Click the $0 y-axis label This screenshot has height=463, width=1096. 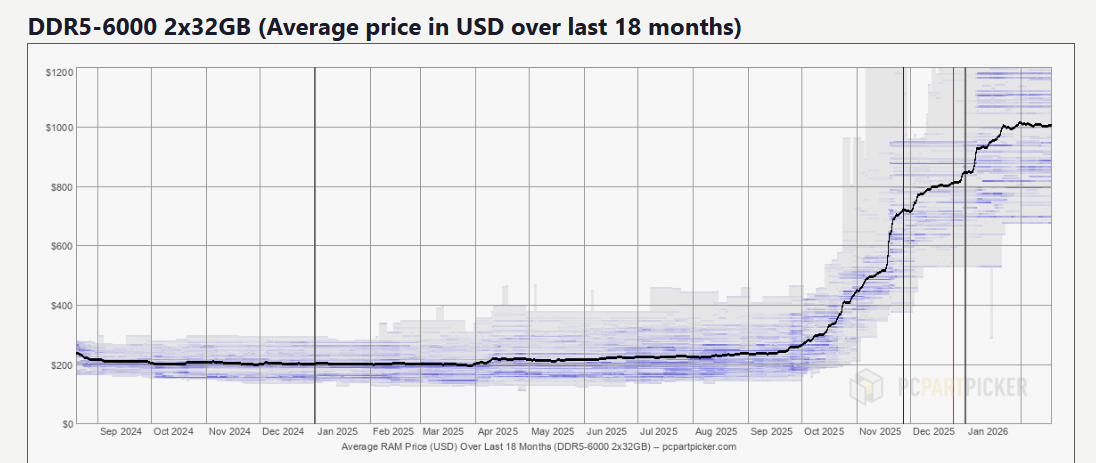tap(66, 424)
